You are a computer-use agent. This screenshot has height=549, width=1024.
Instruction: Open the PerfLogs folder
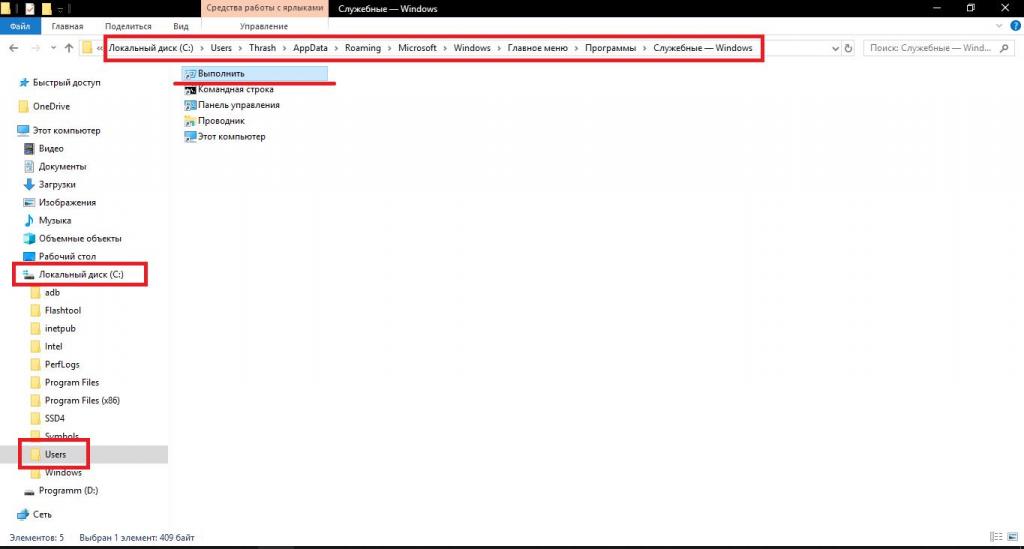click(x=56, y=364)
